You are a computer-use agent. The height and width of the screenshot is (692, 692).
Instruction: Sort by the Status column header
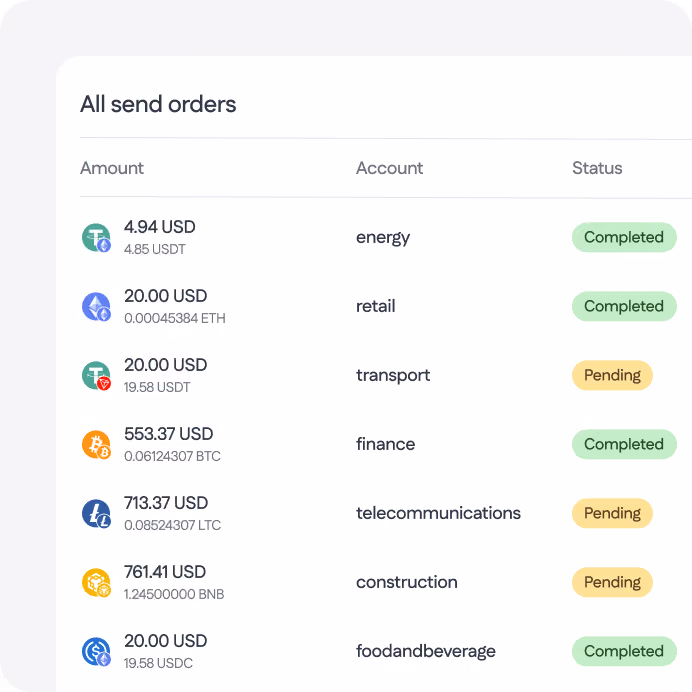(x=597, y=168)
